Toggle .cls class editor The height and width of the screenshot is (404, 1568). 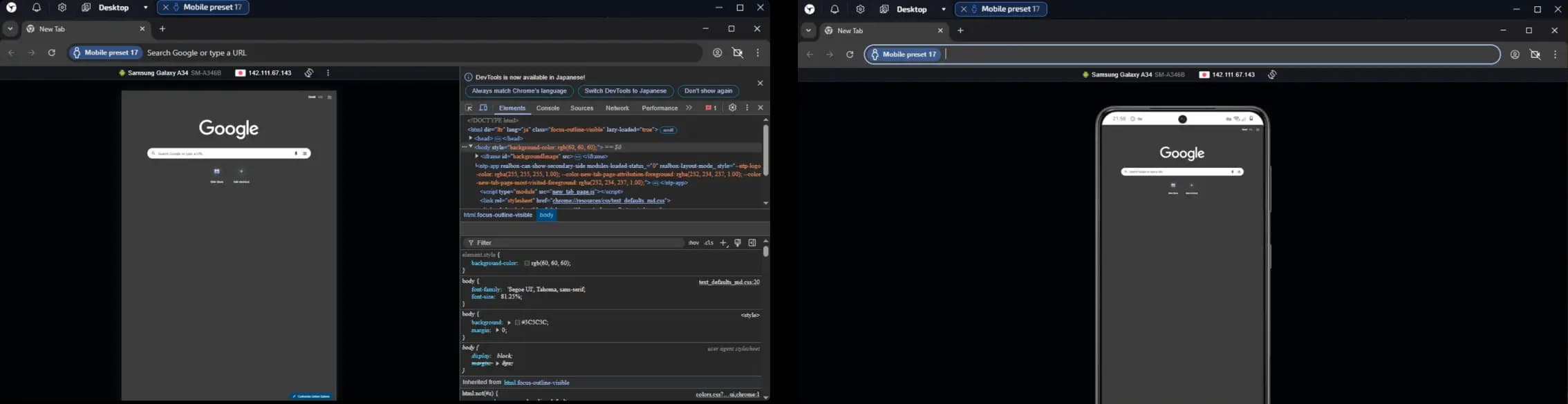pyautogui.click(x=709, y=243)
